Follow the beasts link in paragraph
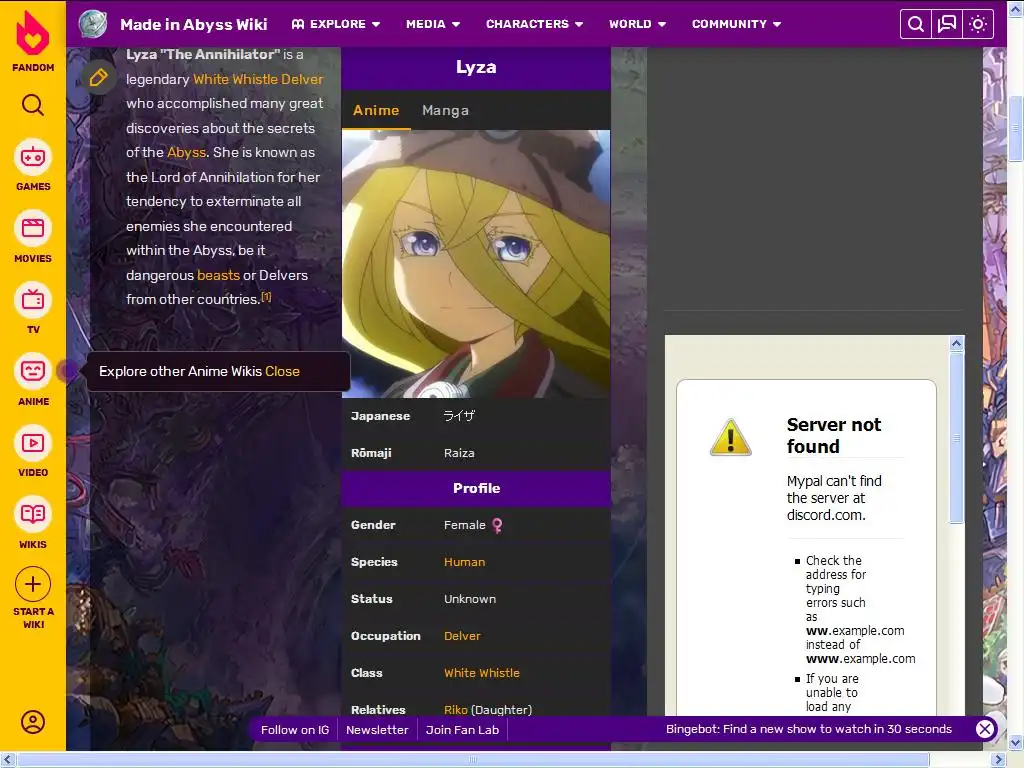Viewport: 1024px width, 768px height. [x=219, y=275]
